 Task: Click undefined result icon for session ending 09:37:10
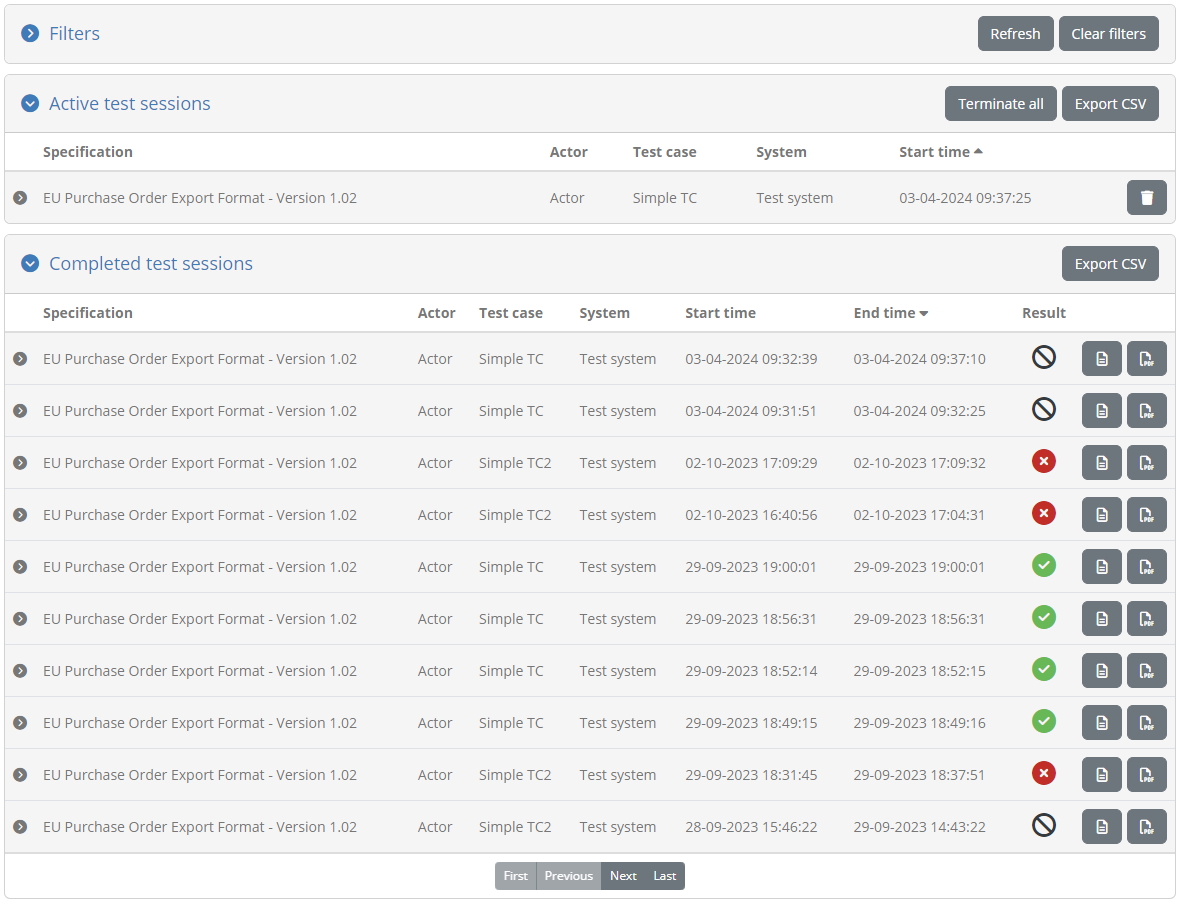[x=1043, y=358]
